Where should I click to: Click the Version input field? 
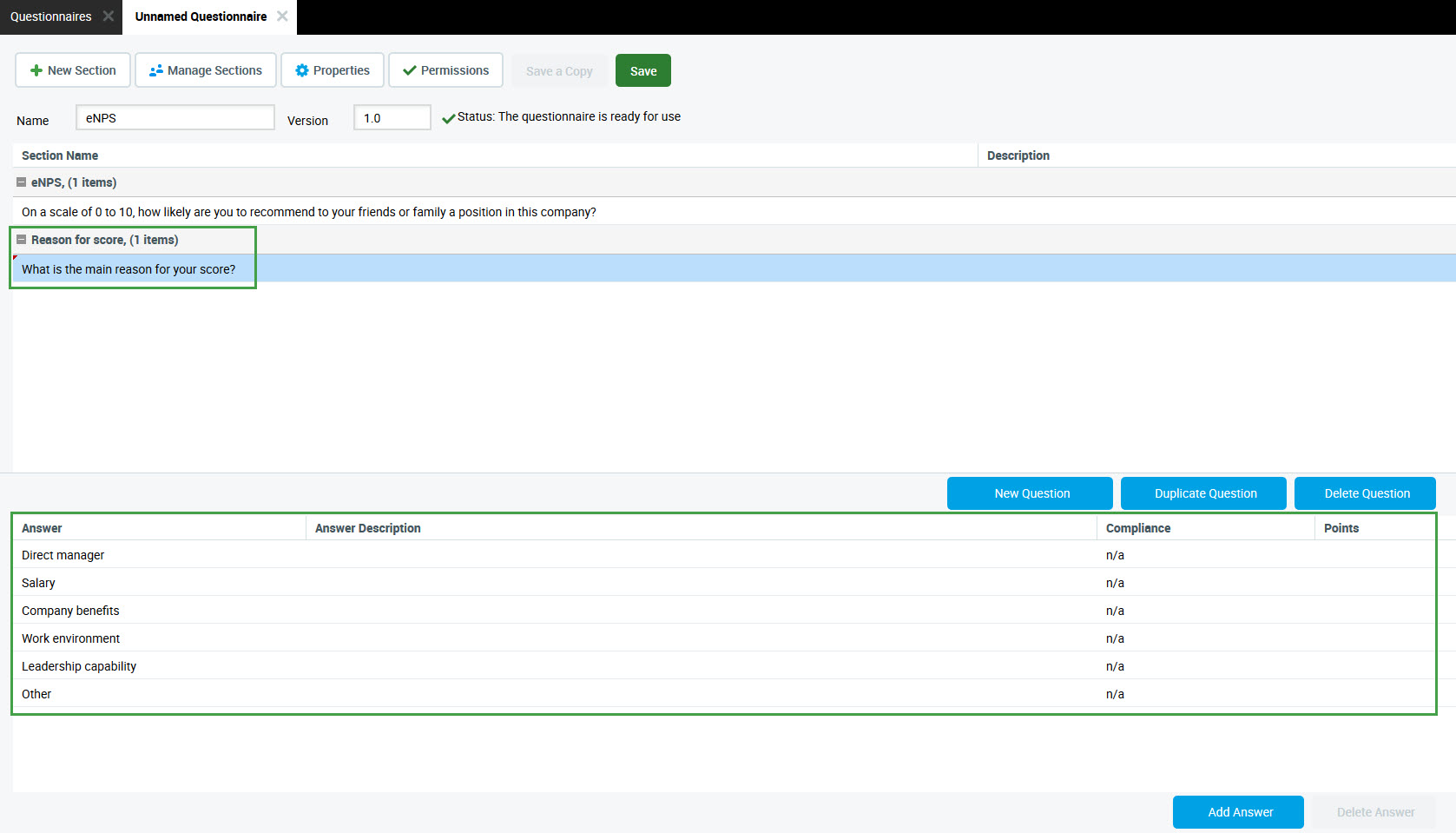point(392,118)
